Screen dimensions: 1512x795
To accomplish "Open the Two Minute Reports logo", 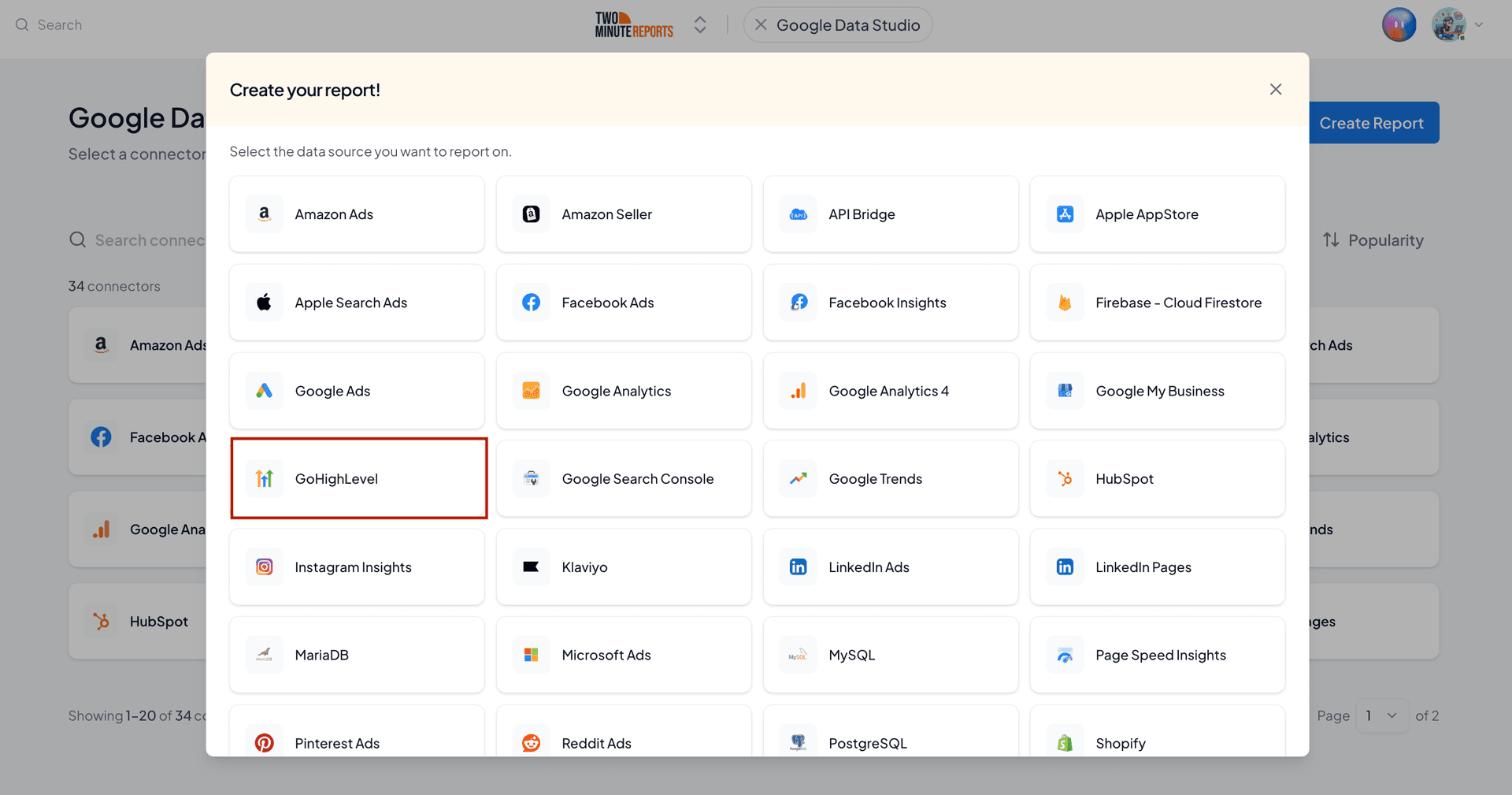I will [634, 25].
